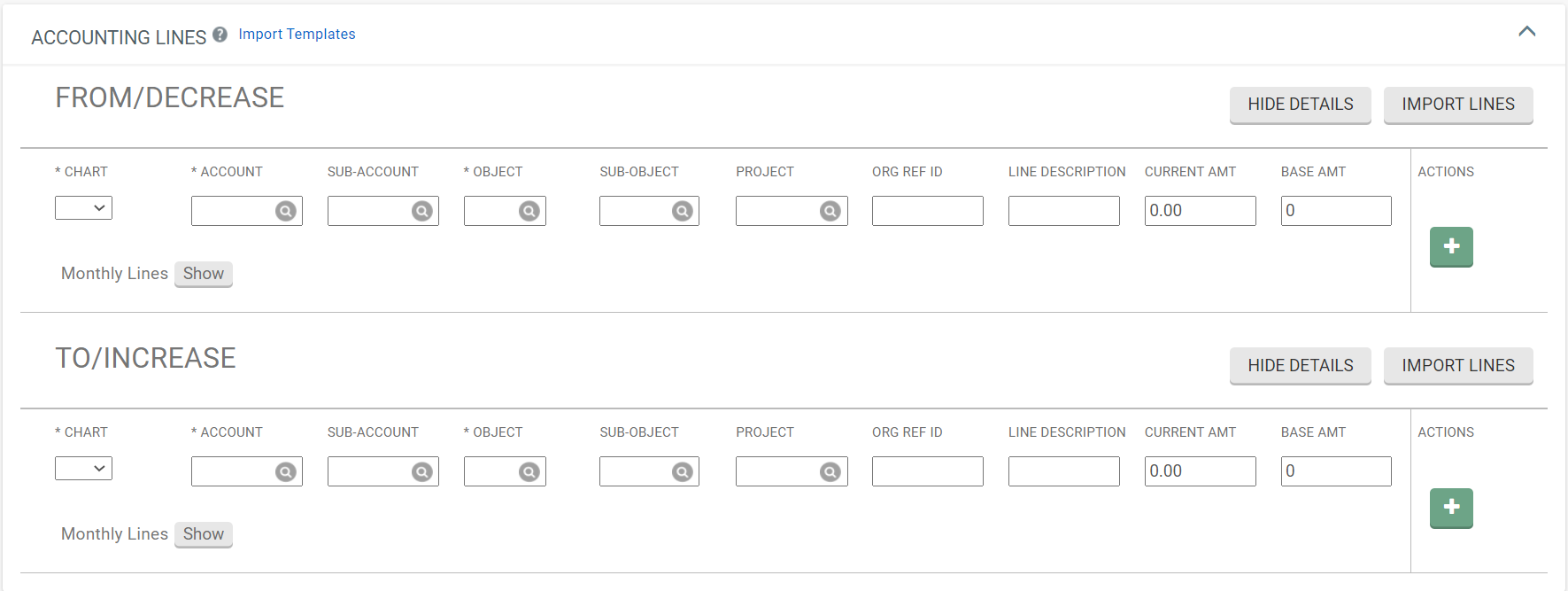
Task: Show Monthly Lines in From/Decrease section
Action: (204, 274)
